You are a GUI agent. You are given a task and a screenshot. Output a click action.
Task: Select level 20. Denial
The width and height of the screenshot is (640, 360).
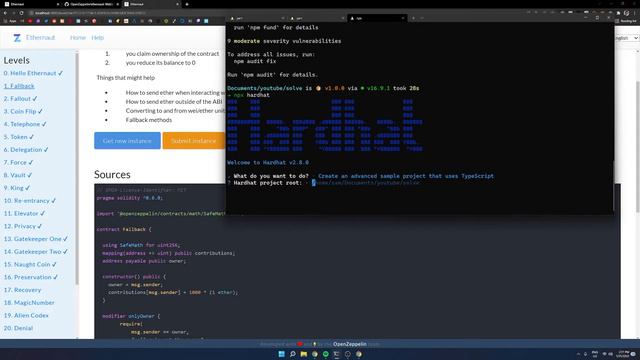(18, 328)
